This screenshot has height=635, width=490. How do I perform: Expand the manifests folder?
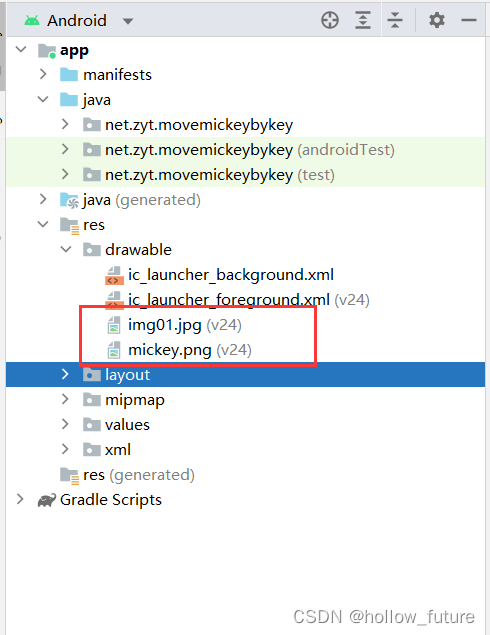click(x=43, y=74)
